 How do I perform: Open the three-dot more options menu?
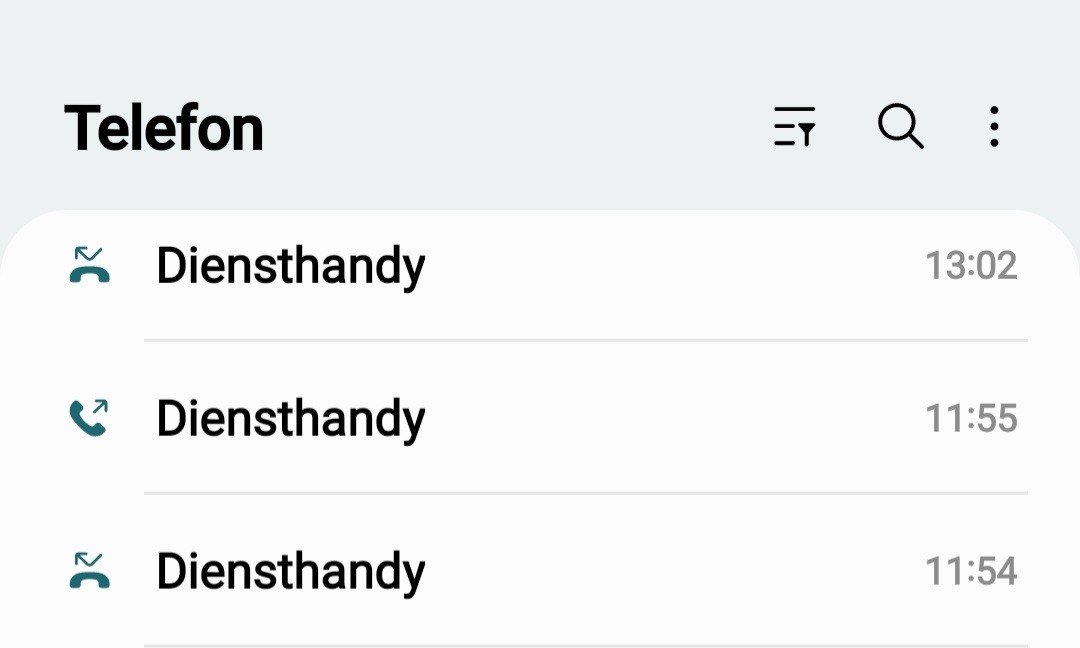pos(993,128)
